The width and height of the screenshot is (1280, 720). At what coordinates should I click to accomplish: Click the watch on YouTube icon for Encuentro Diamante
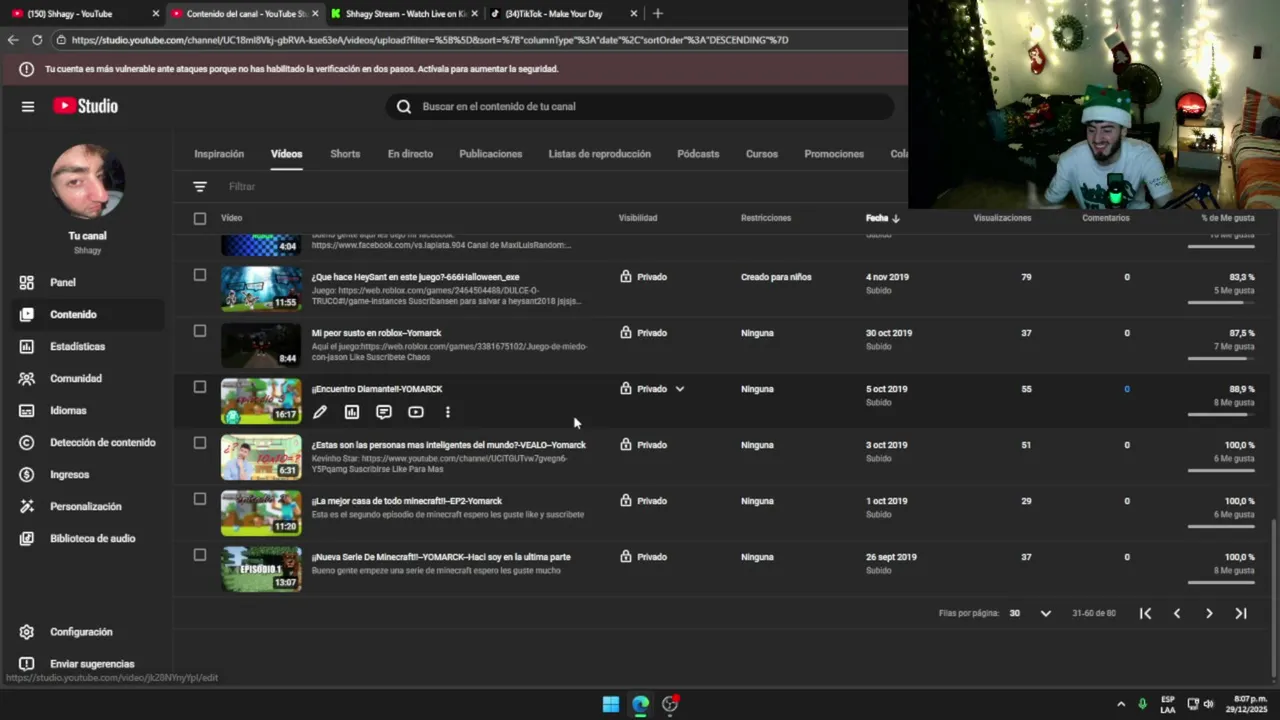416,412
